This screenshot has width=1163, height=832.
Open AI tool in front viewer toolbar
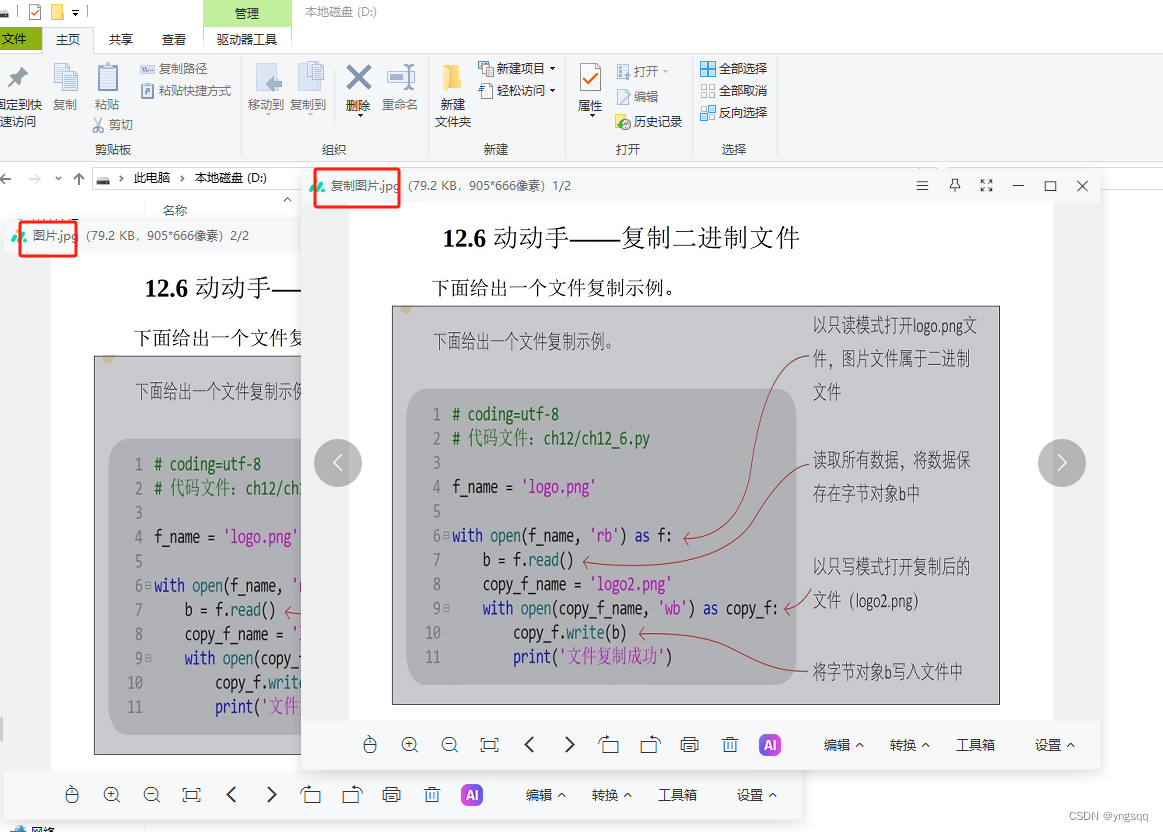tap(770, 744)
